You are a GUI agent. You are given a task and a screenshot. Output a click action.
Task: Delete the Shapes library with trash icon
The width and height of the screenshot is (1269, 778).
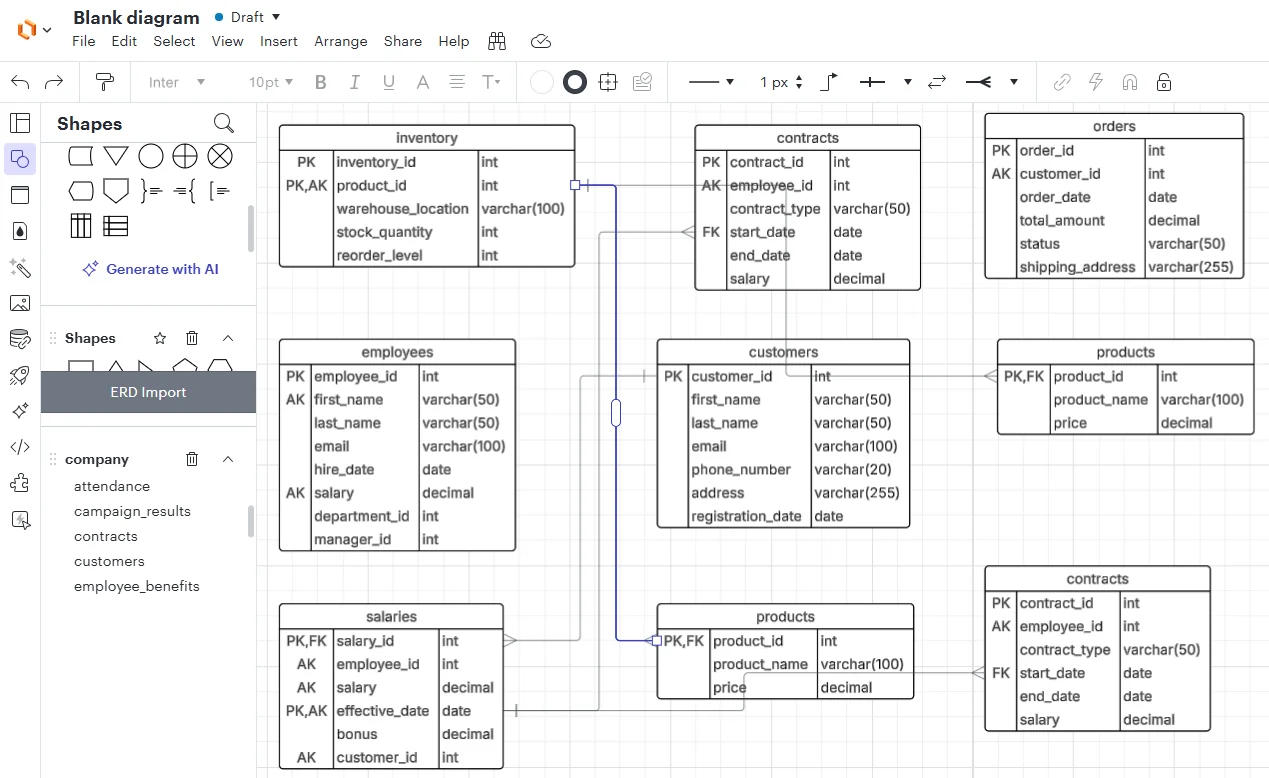(193, 338)
